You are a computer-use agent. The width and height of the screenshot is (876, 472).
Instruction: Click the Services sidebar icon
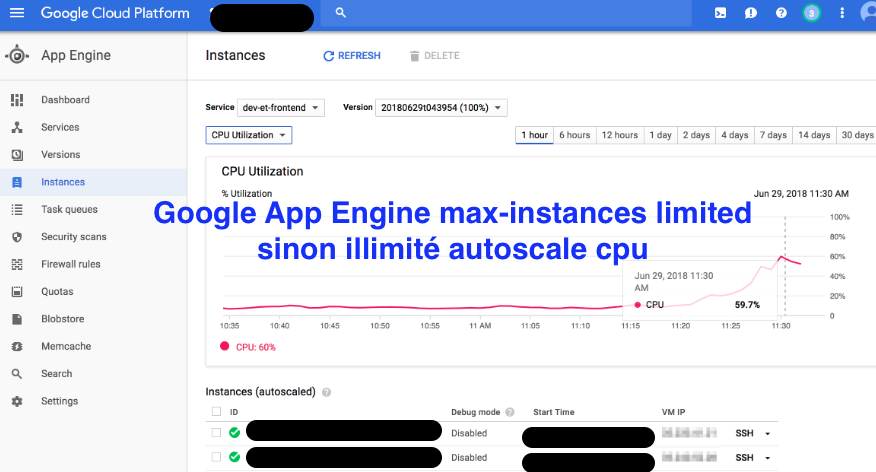(x=17, y=127)
